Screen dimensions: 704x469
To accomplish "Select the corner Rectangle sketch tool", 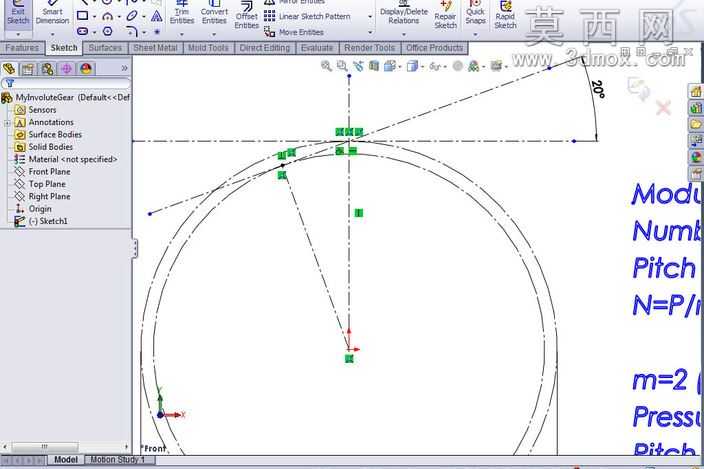I will coord(82,16).
